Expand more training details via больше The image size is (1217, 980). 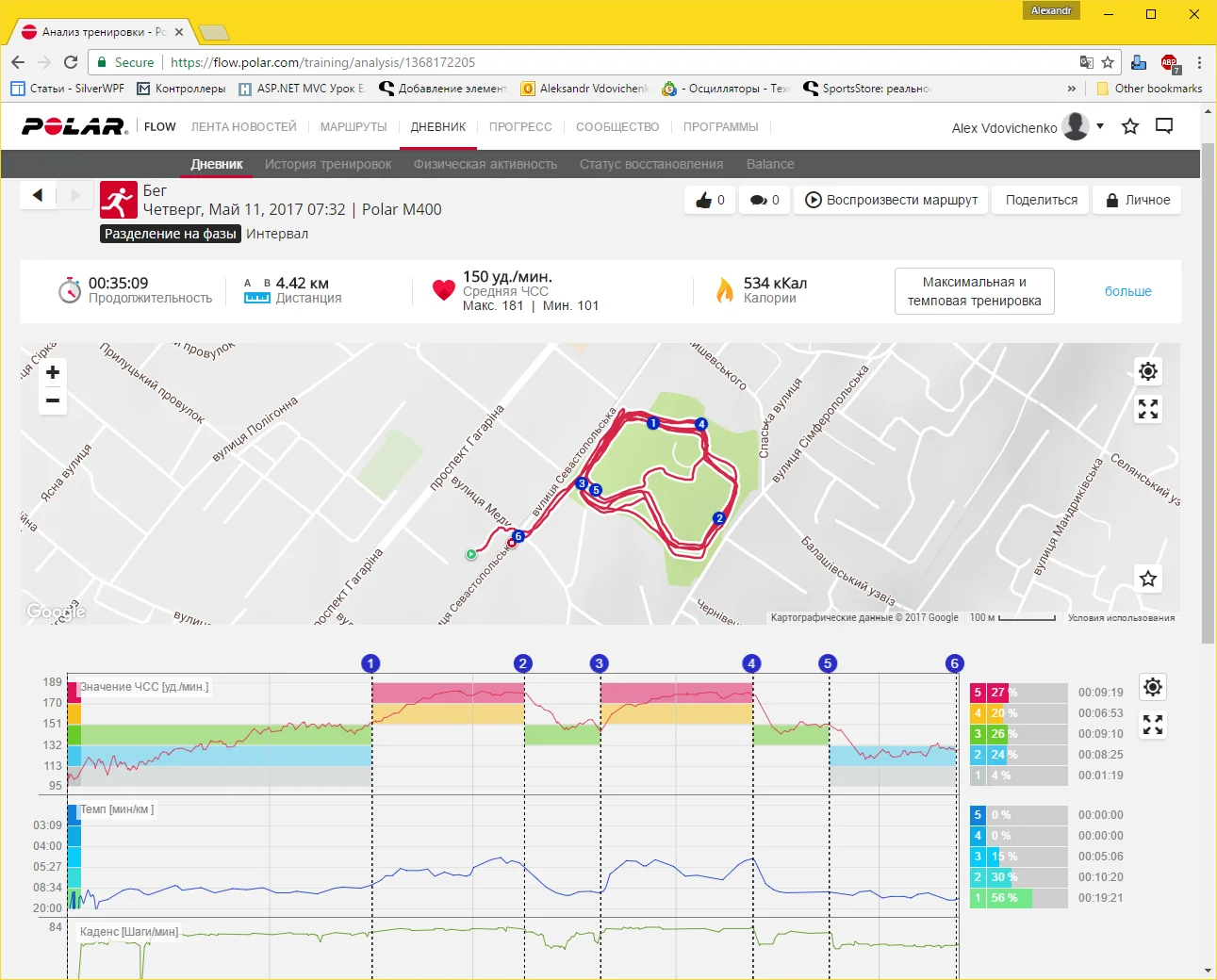tap(1127, 291)
